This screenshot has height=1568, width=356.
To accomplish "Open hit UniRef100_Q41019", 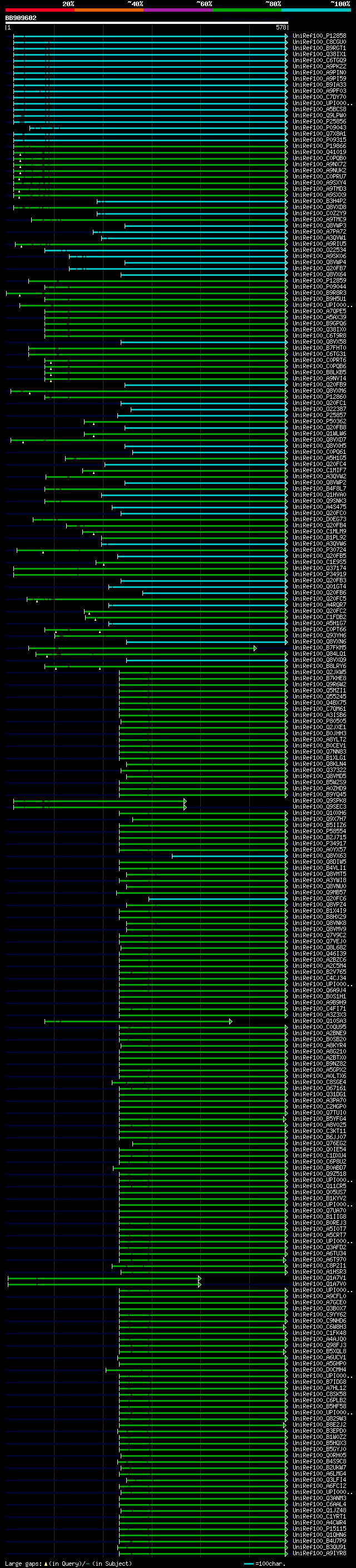I will (319, 152).
